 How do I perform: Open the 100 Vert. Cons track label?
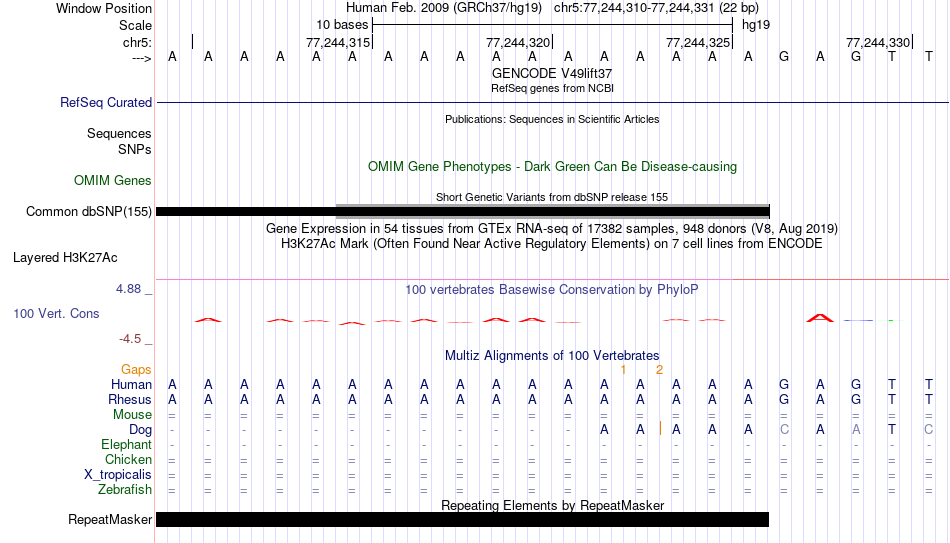[x=56, y=313]
